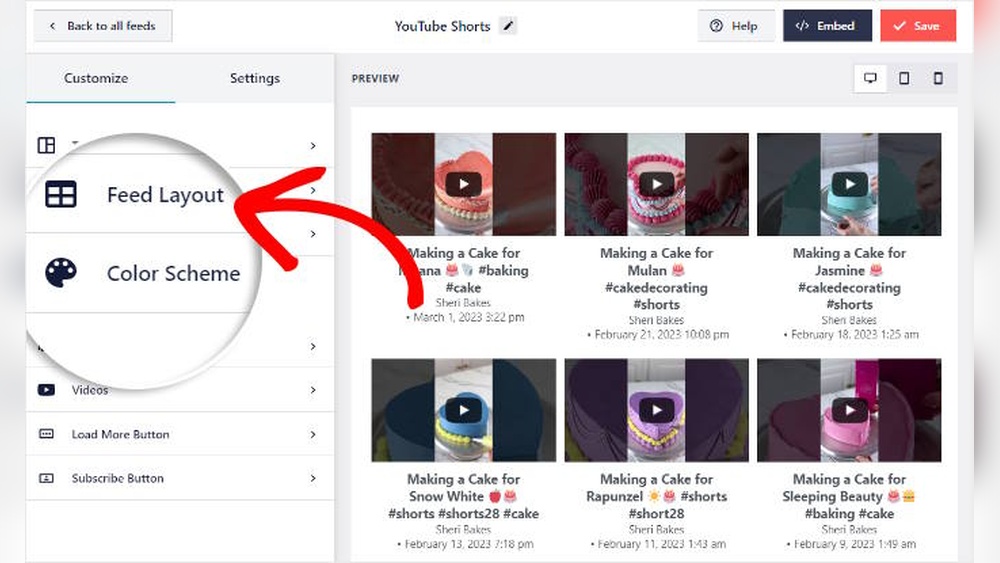
Task: Click the Mulan video title text
Action: pos(656,279)
